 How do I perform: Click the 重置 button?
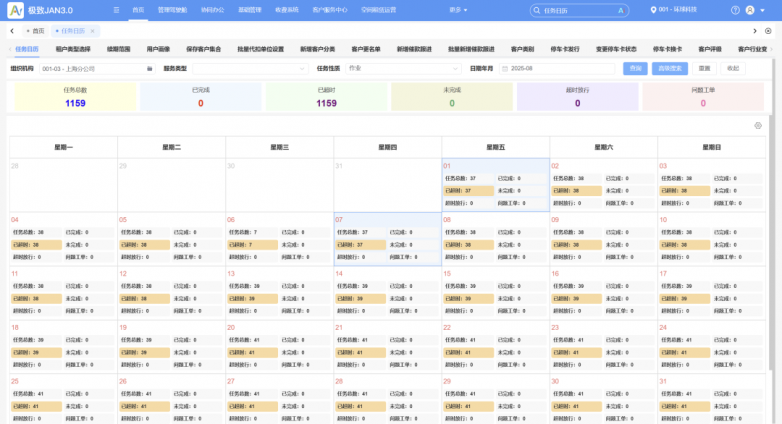click(705, 69)
